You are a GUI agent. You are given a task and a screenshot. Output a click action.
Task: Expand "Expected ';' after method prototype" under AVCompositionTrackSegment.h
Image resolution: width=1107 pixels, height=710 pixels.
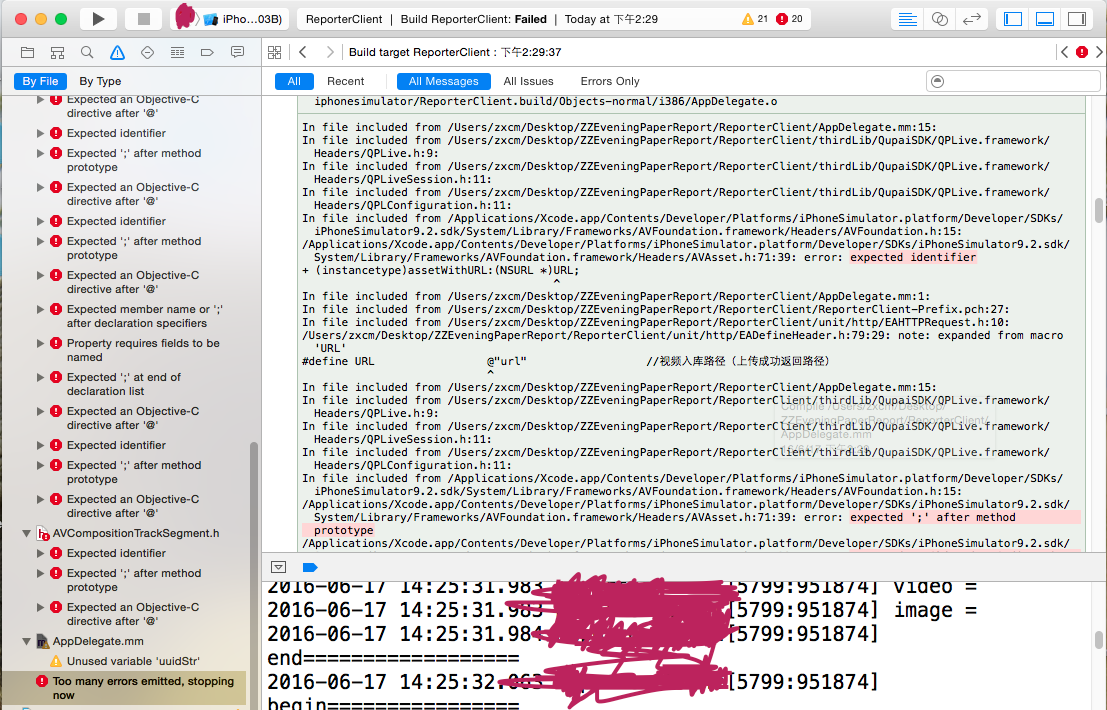point(40,573)
